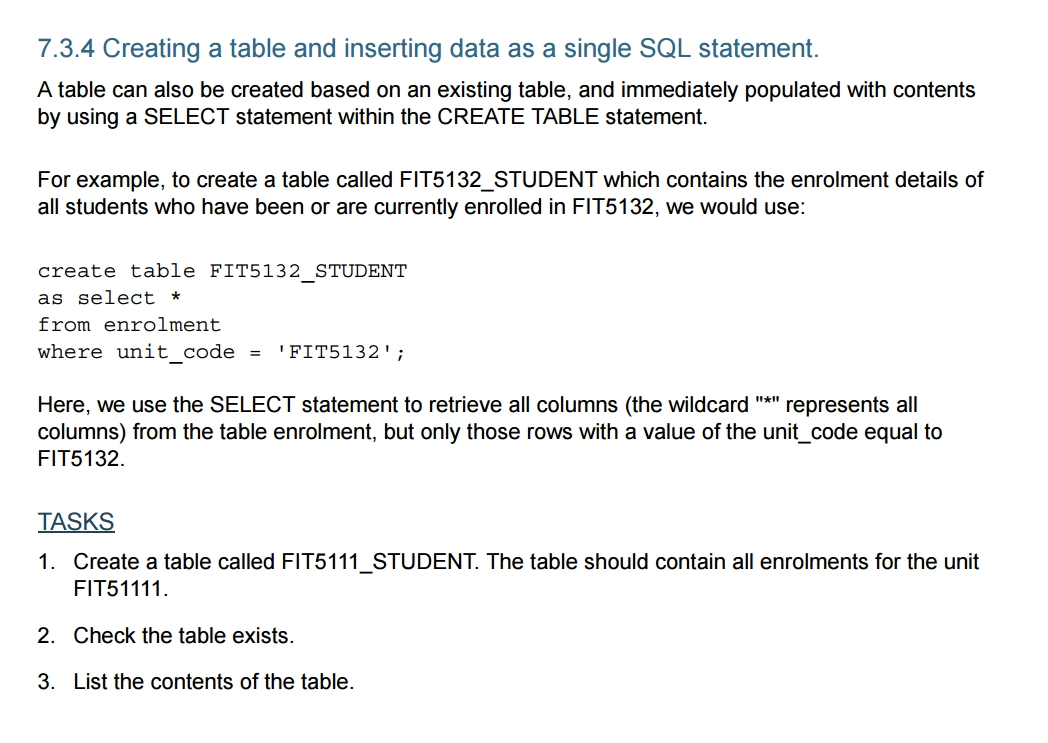Click the paragraph starting 'Here, we use'

[x=489, y=432]
